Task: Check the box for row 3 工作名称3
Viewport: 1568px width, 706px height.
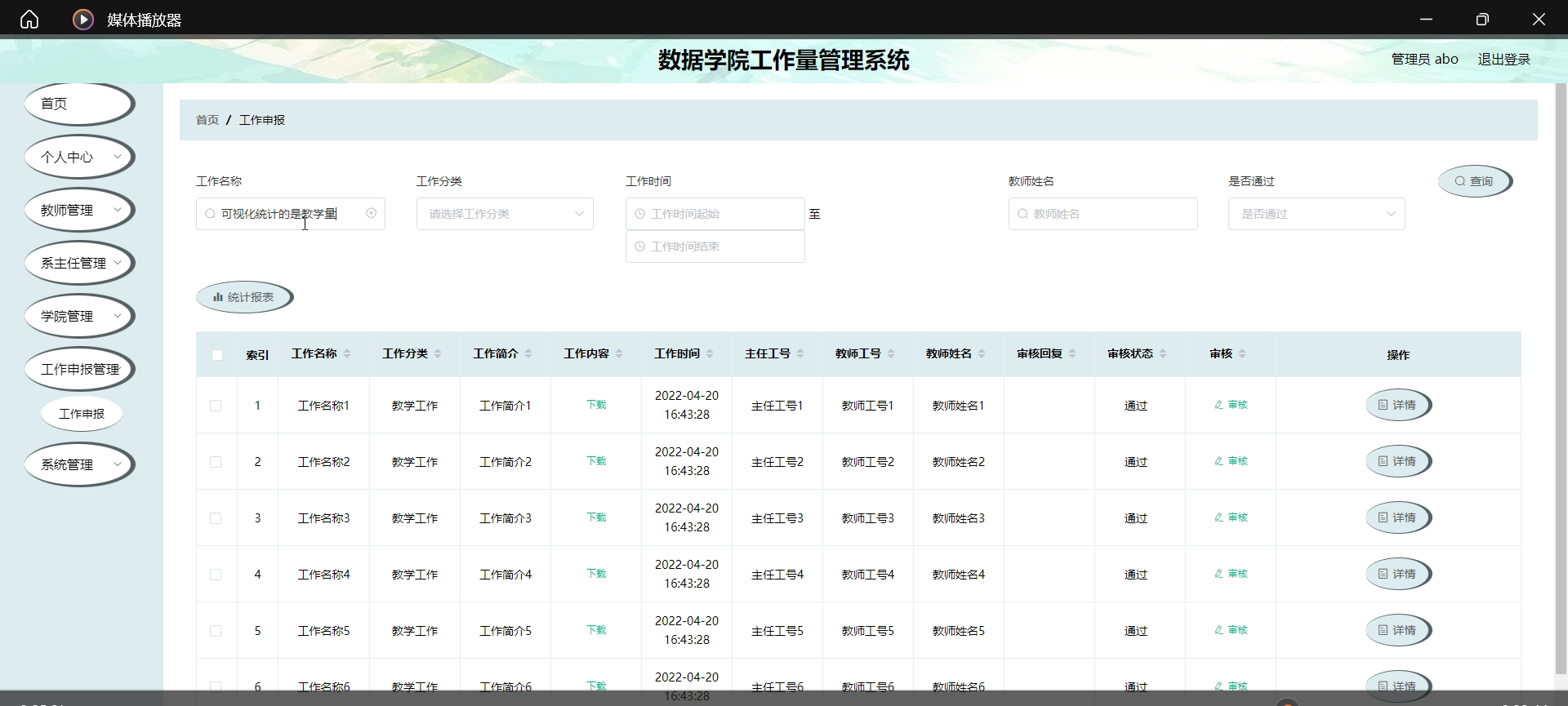Action: (x=216, y=518)
